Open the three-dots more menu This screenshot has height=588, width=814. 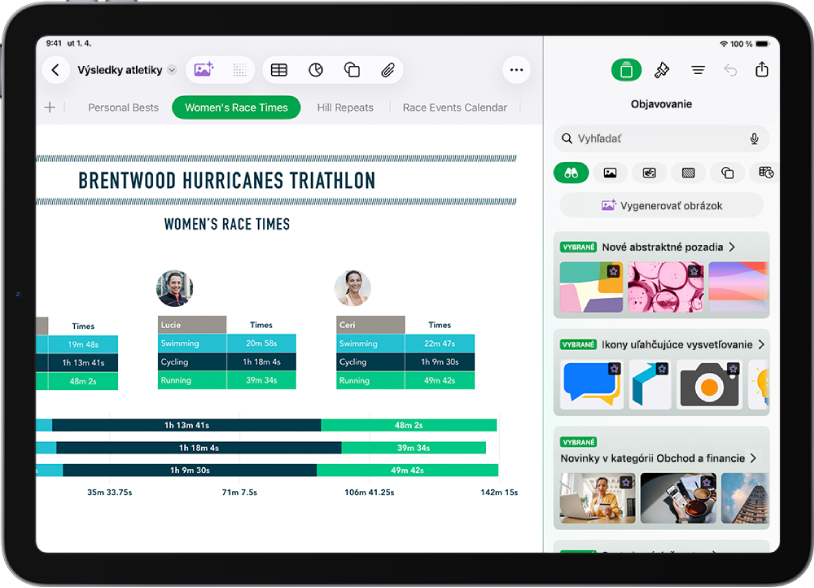click(x=516, y=70)
